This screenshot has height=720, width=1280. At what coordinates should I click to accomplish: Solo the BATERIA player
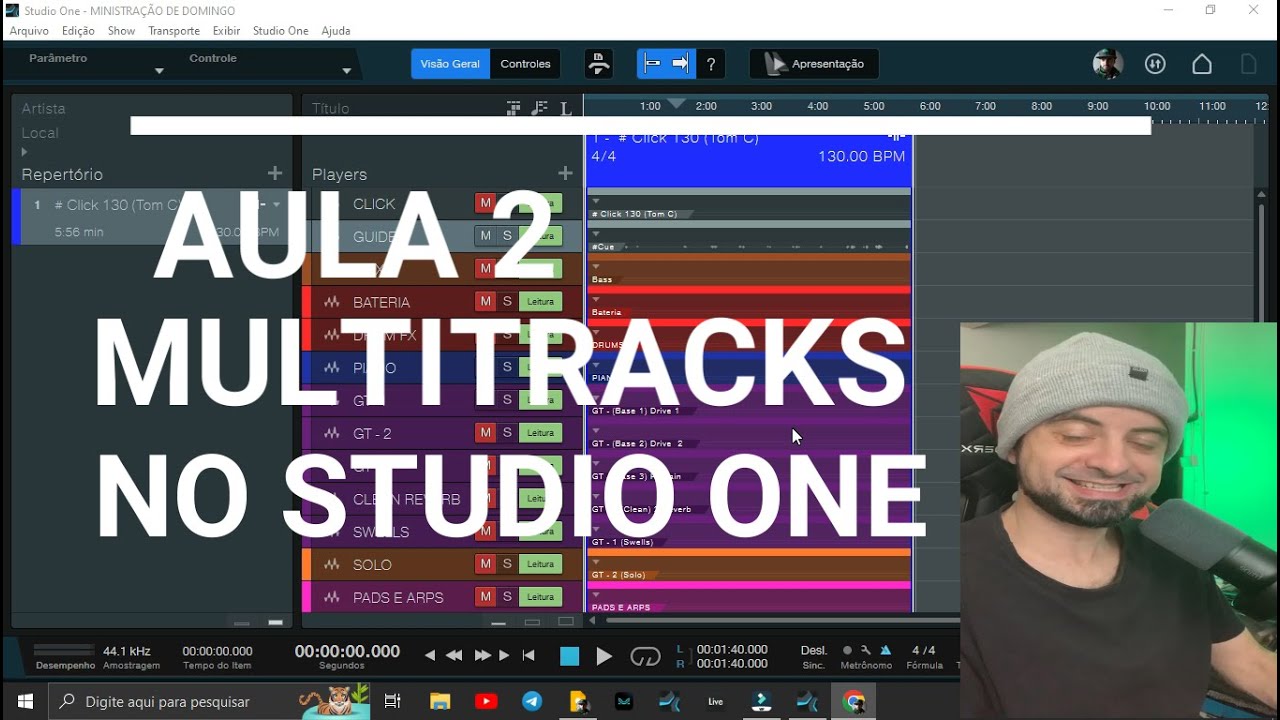[507, 301]
